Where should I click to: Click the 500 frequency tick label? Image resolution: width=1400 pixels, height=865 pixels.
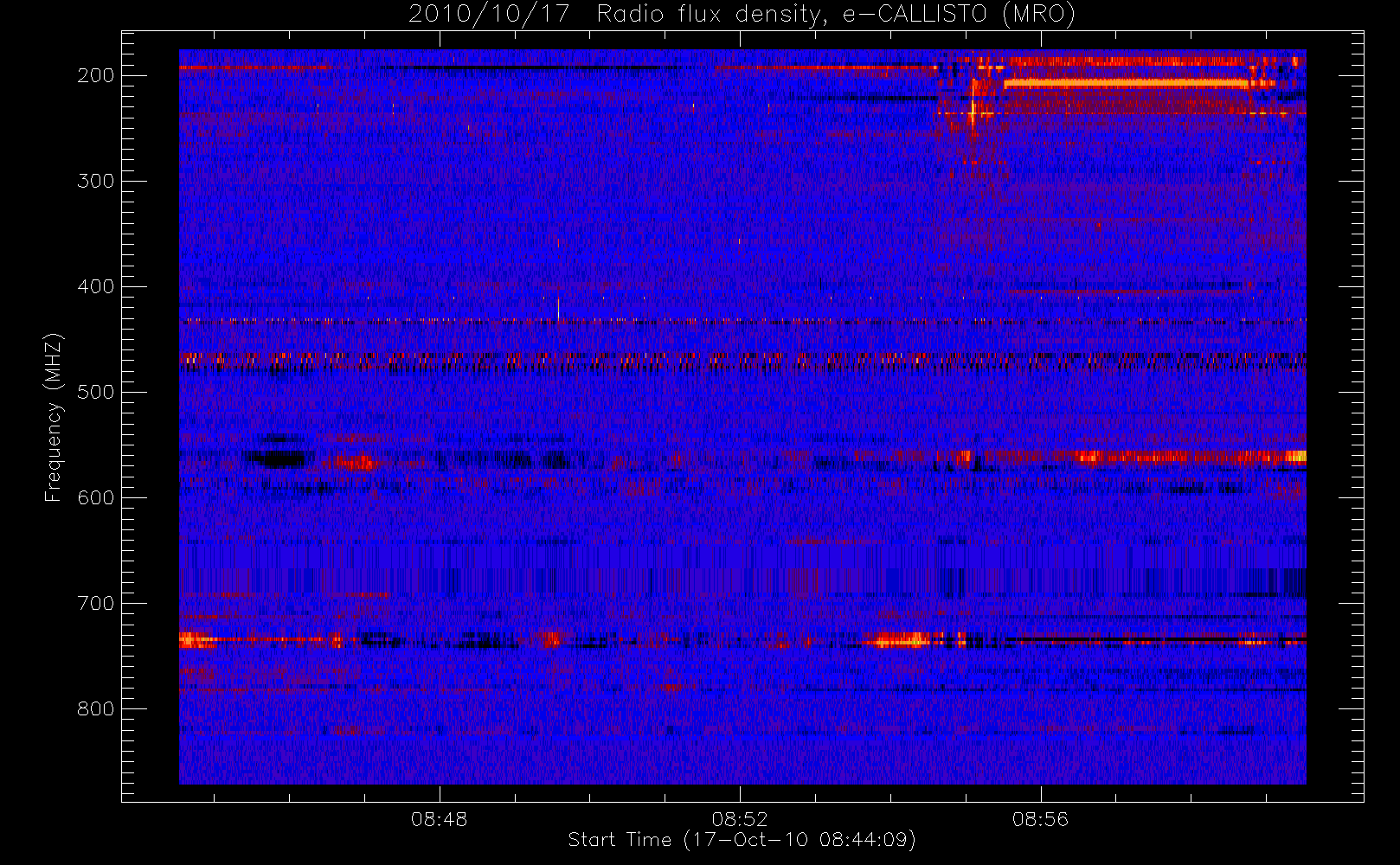click(96, 392)
